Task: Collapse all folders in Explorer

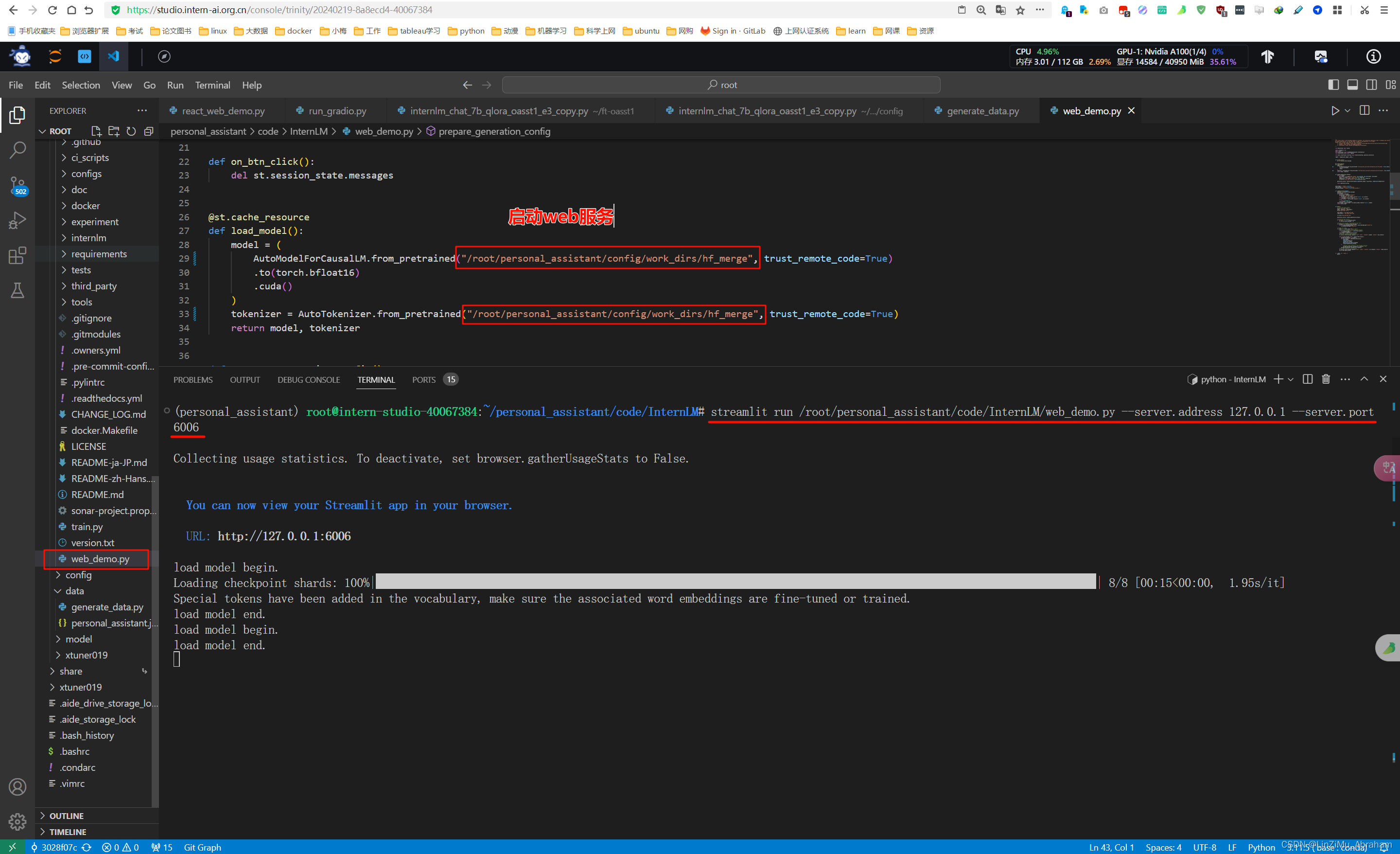Action: (149, 131)
